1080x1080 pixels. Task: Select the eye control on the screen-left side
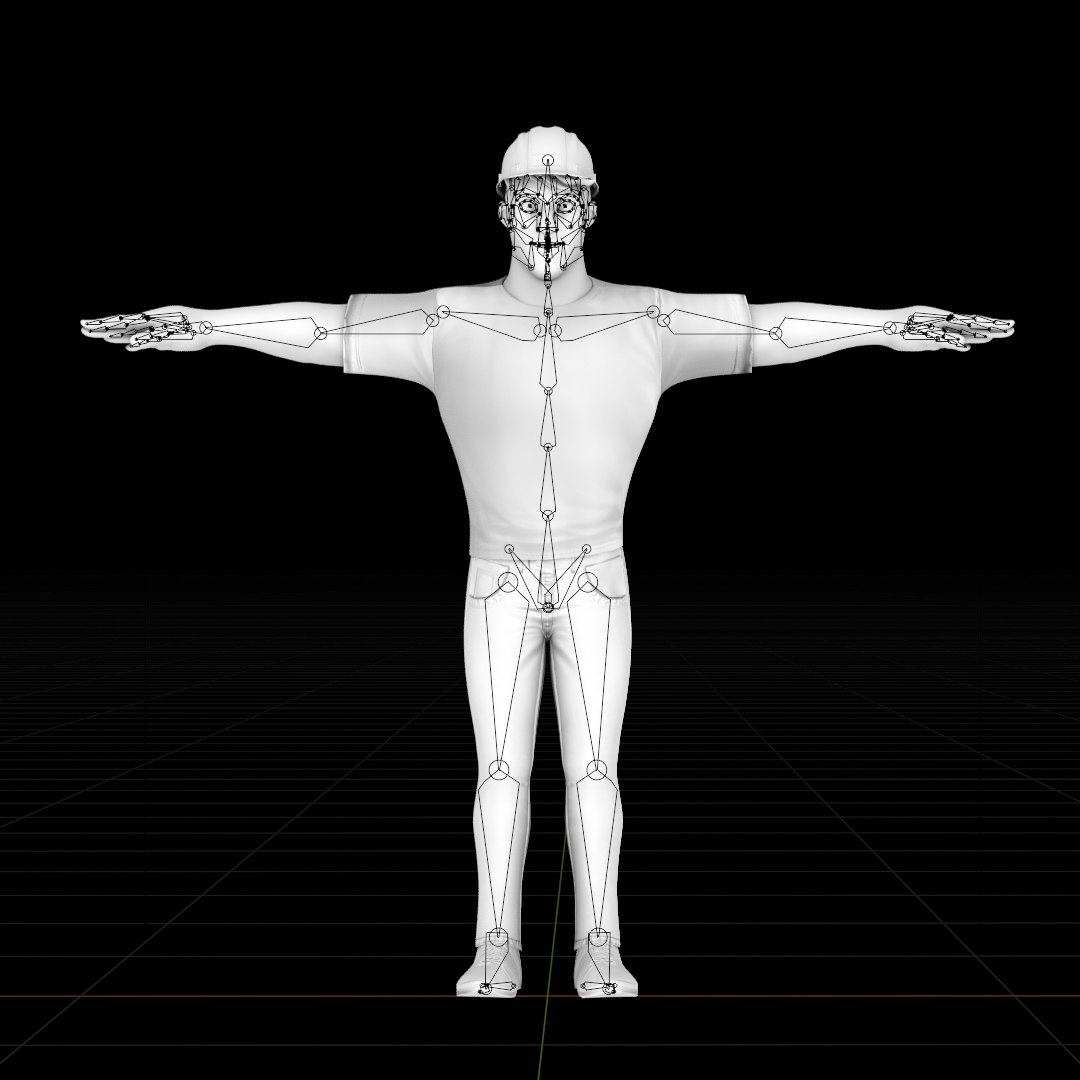pyautogui.click(x=528, y=205)
